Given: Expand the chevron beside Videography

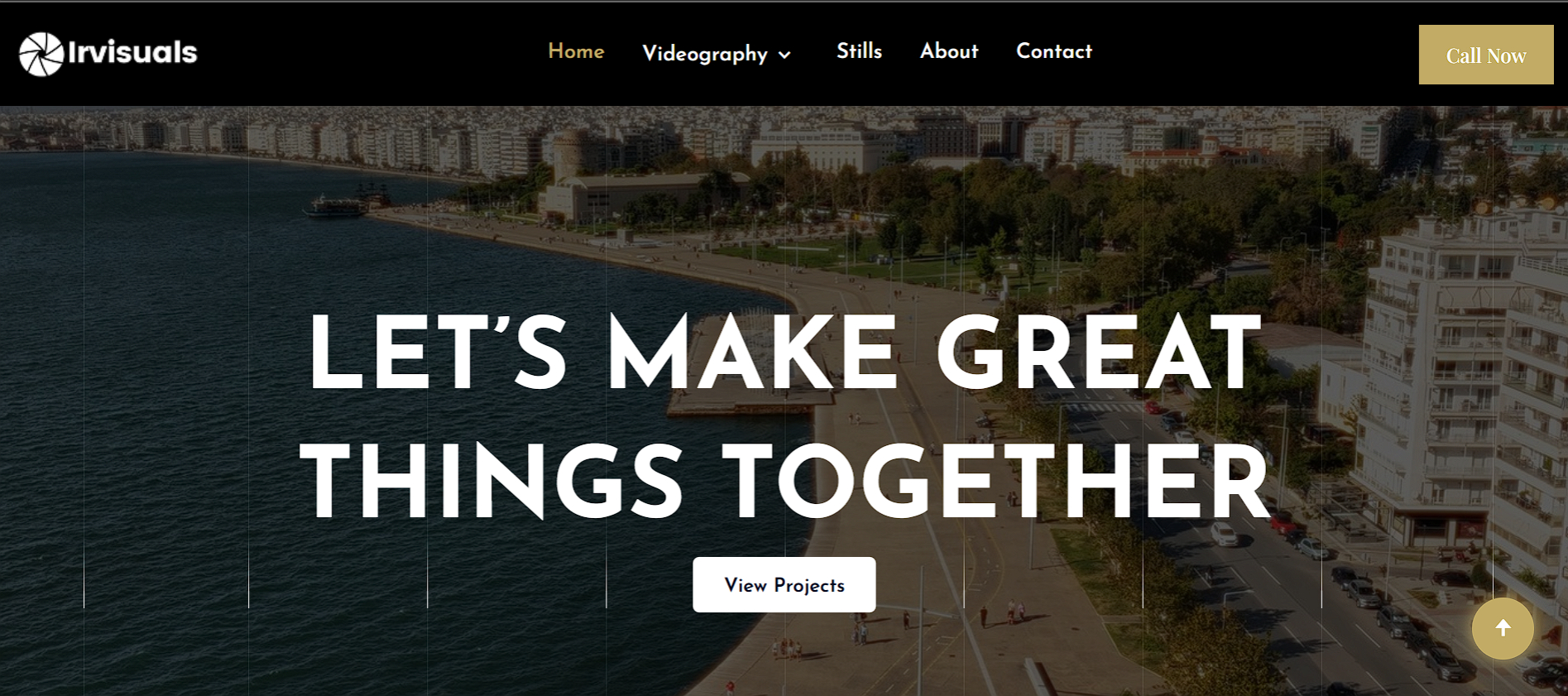Looking at the screenshot, I should point(784,55).
